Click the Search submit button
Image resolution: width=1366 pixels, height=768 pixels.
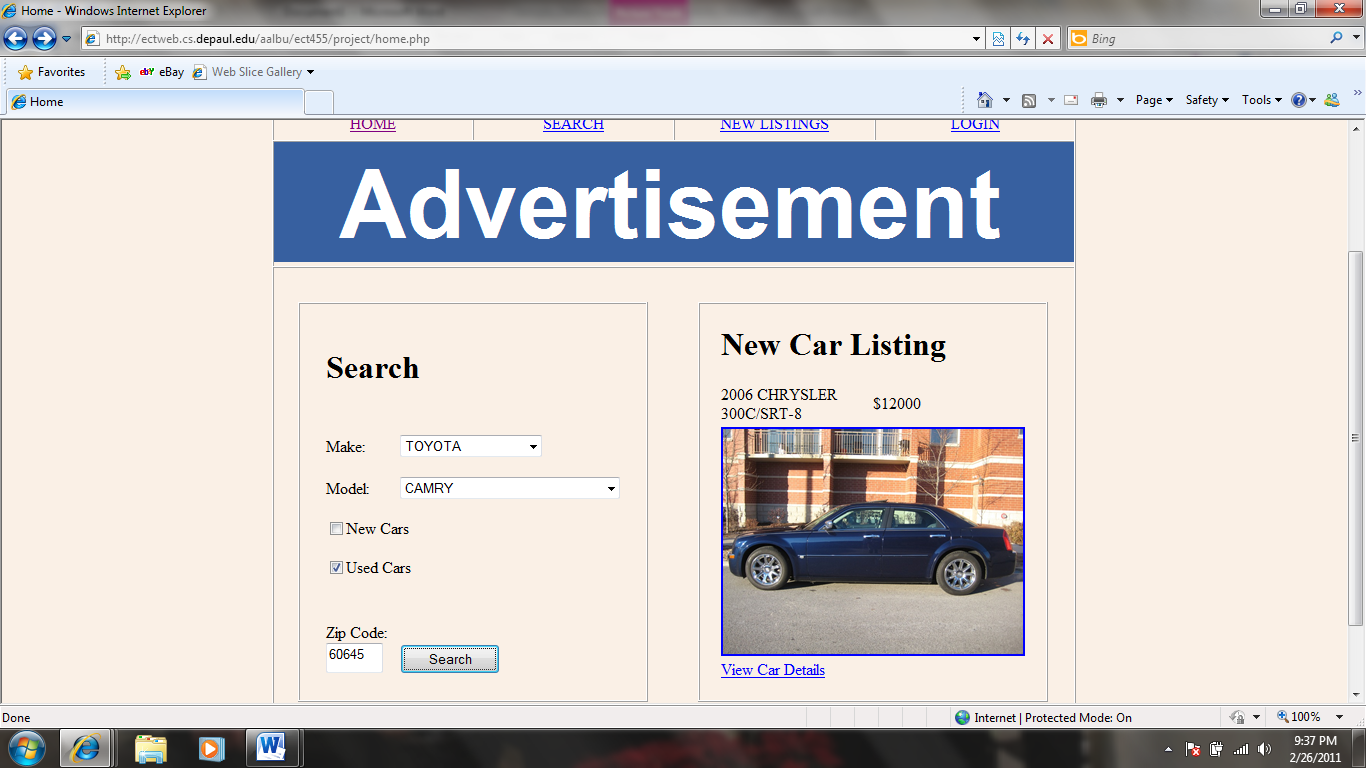pyautogui.click(x=450, y=659)
